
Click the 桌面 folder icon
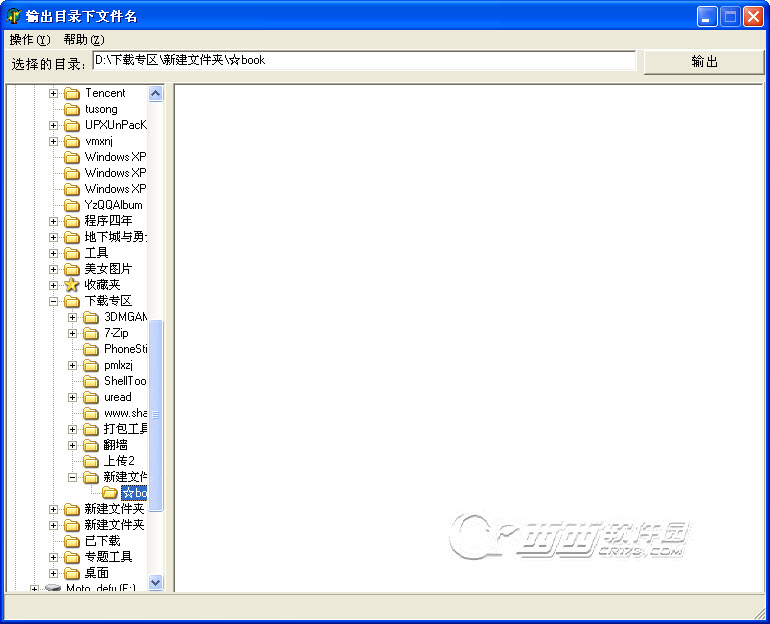pyautogui.click(x=72, y=573)
